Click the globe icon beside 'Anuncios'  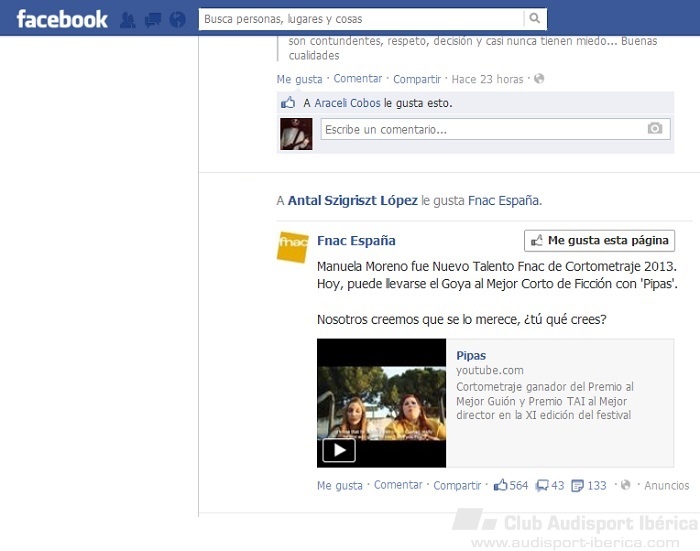tap(625, 485)
